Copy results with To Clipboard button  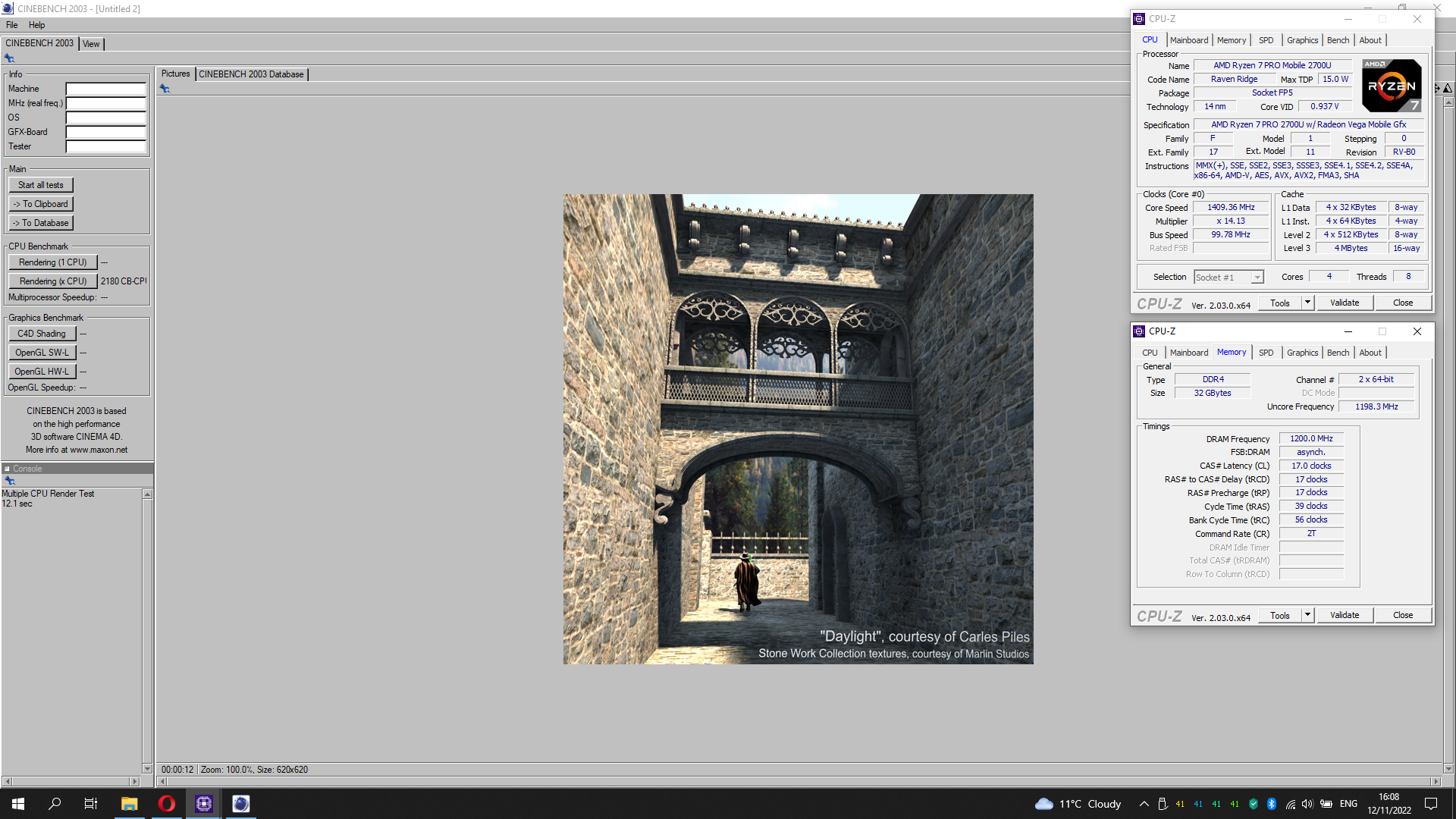coord(41,204)
